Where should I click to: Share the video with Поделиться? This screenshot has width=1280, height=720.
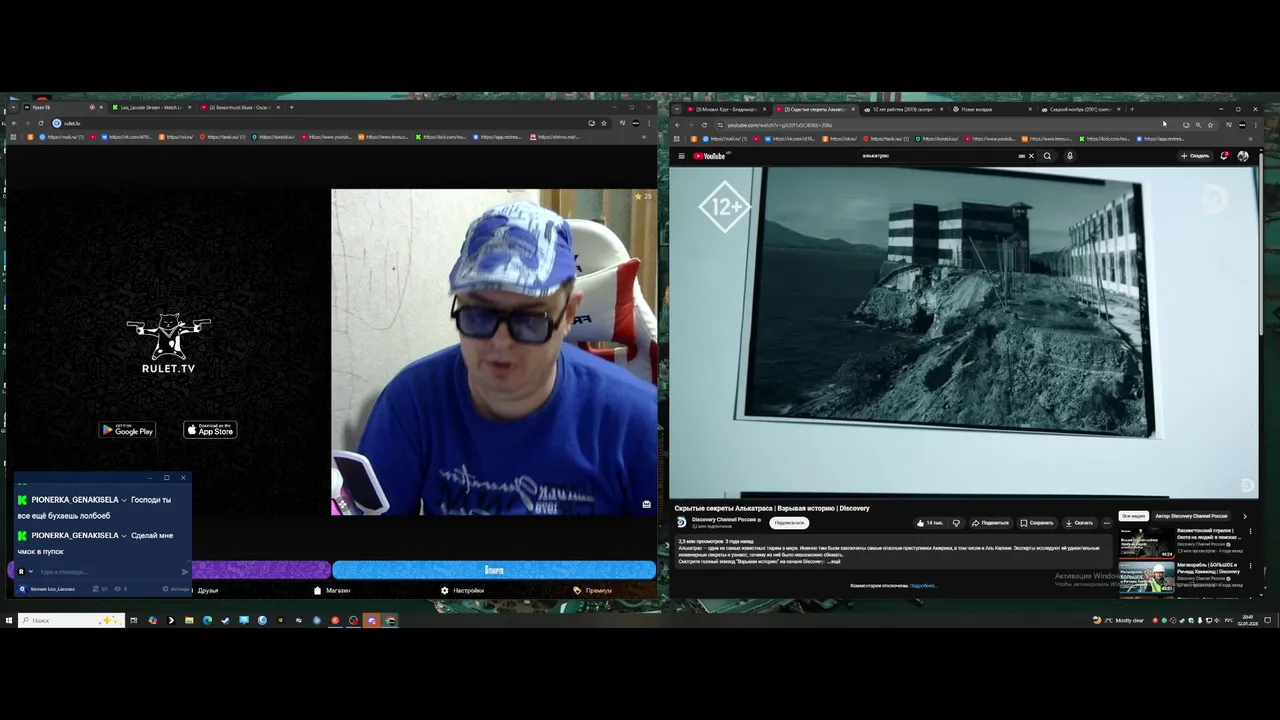[x=991, y=523]
